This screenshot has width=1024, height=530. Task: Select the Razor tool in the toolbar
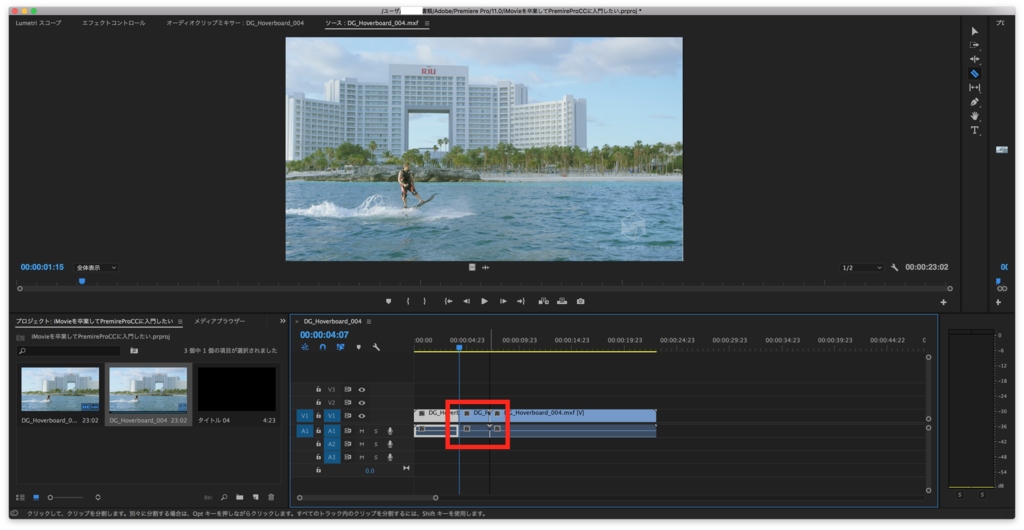point(975,73)
